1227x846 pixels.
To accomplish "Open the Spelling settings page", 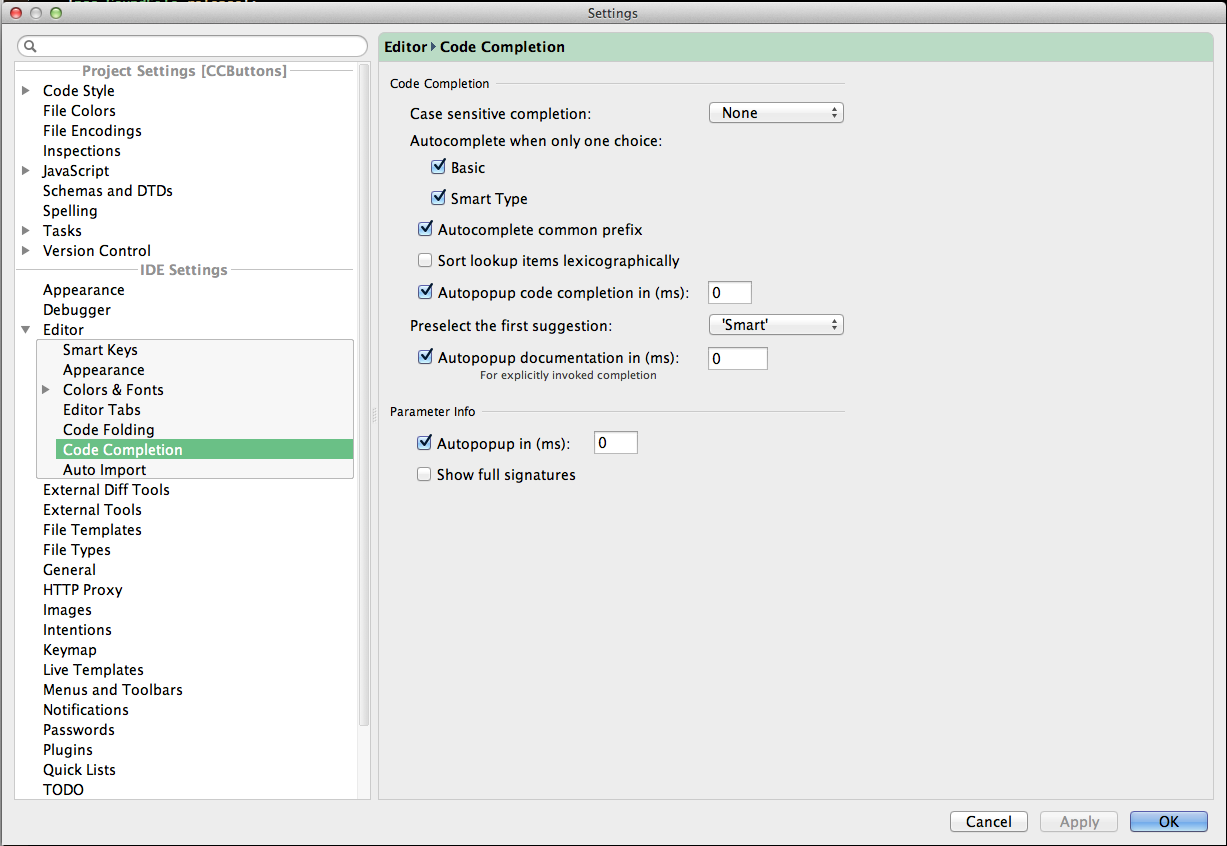I will coord(70,210).
